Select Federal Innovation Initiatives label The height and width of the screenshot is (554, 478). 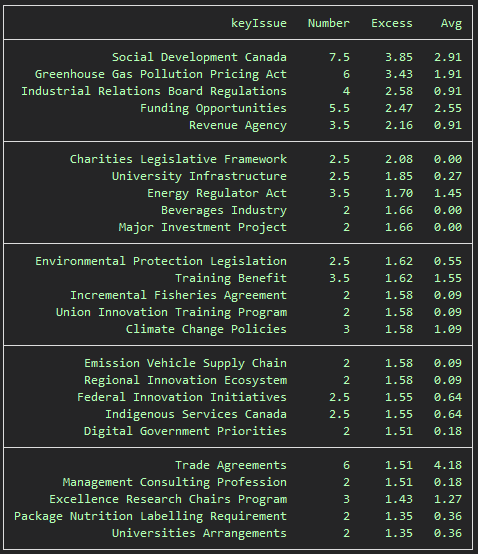click(x=182, y=397)
